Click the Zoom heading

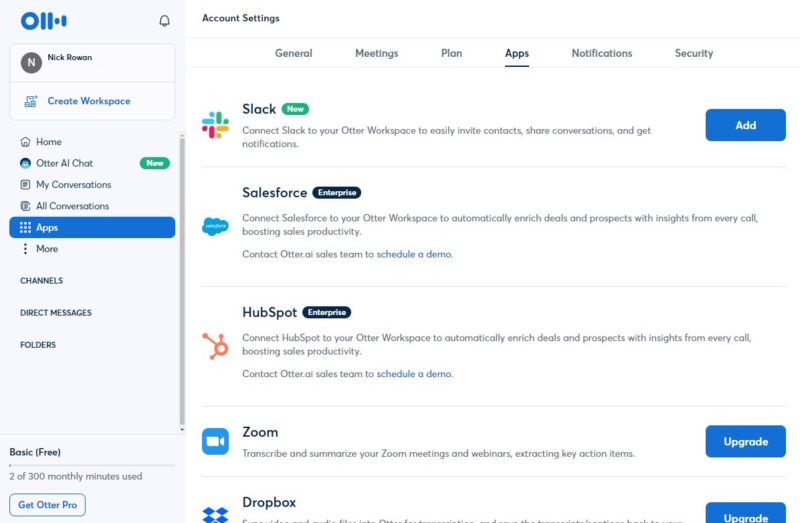coord(260,432)
